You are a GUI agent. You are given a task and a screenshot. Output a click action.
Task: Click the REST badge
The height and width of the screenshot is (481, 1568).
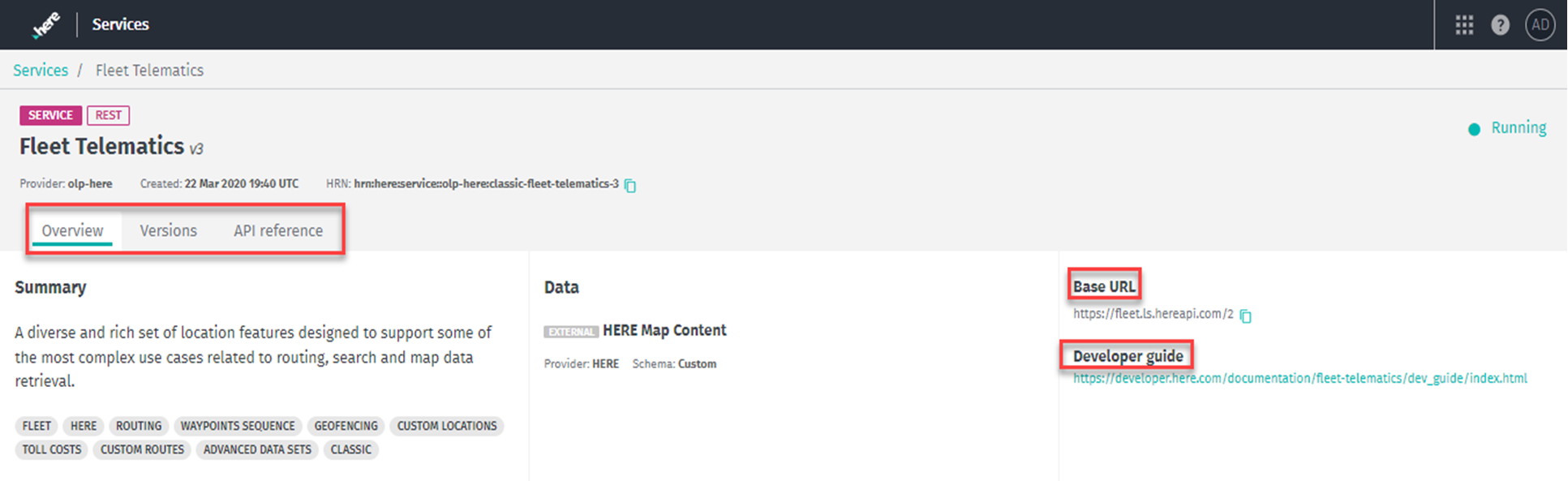tap(109, 115)
